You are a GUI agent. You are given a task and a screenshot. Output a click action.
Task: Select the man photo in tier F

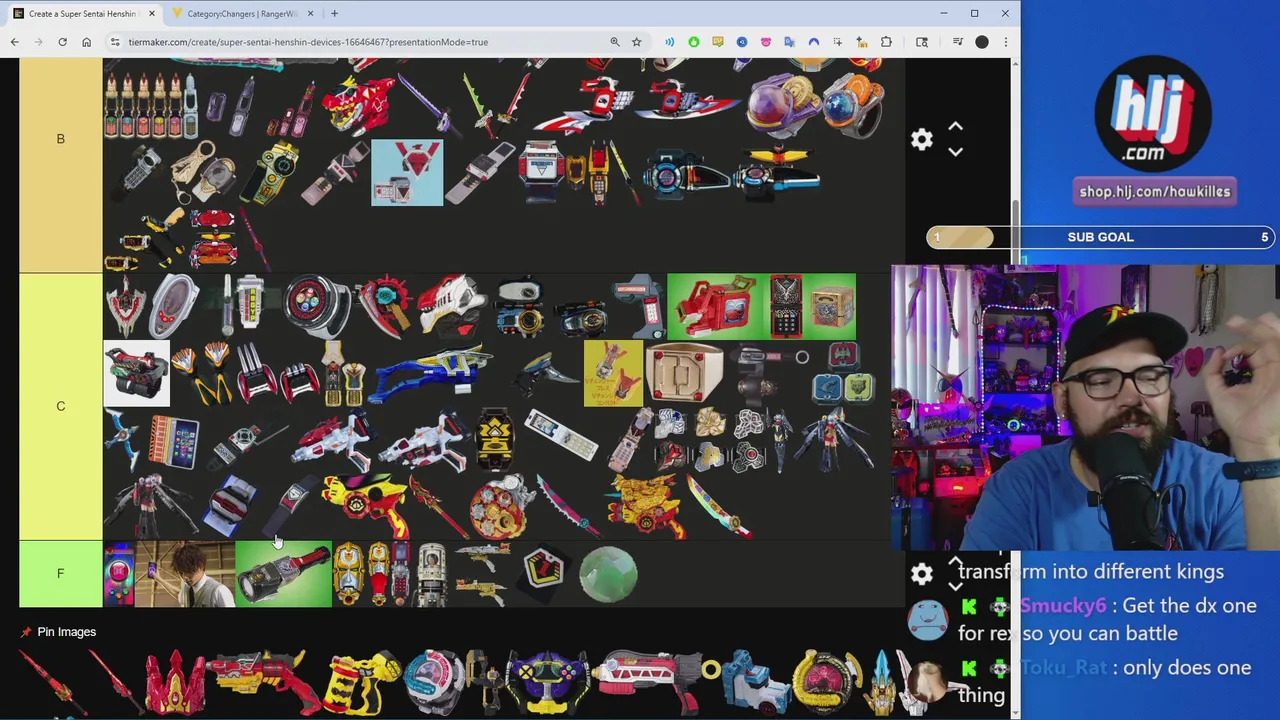[185, 574]
